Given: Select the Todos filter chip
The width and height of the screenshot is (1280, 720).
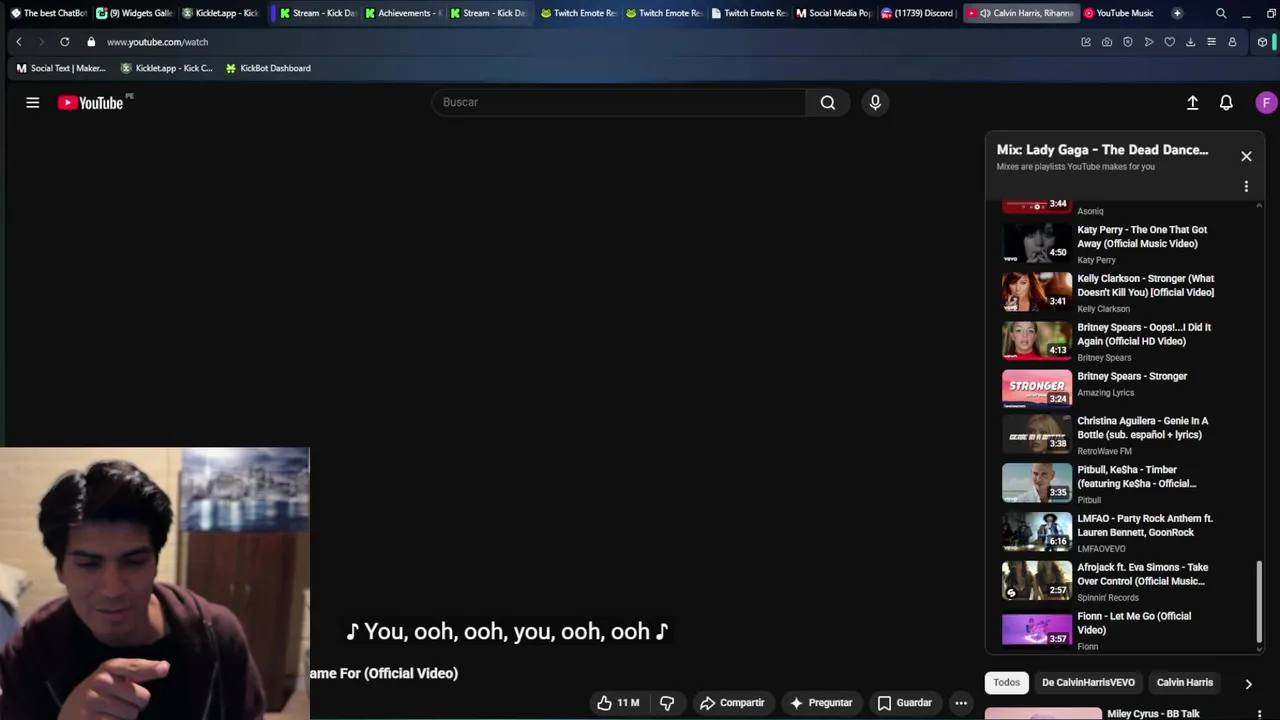Looking at the screenshot, I should coord(1007,683).
